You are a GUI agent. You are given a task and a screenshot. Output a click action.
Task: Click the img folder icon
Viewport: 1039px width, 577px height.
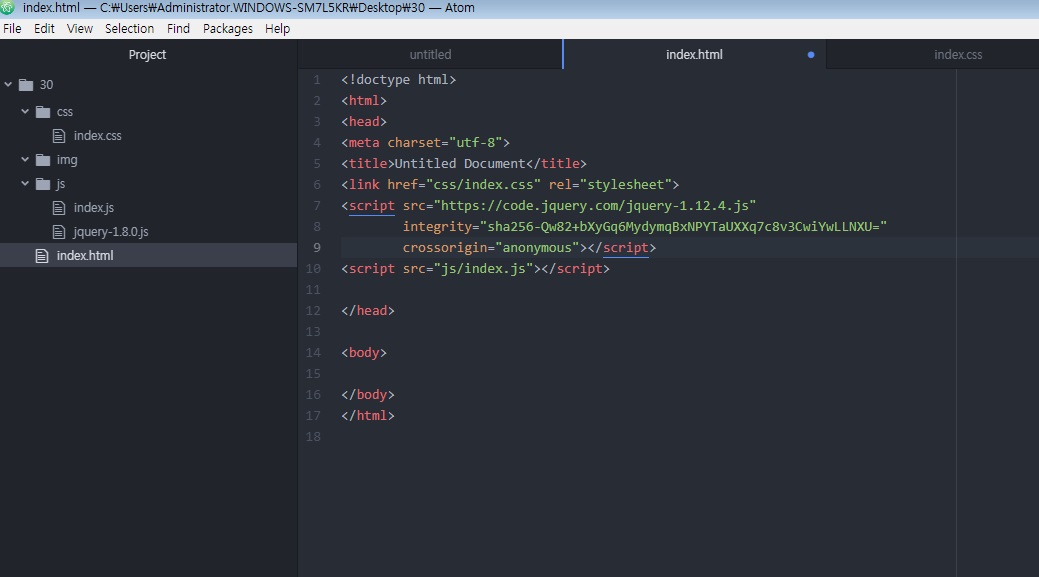tap(43, 160)
